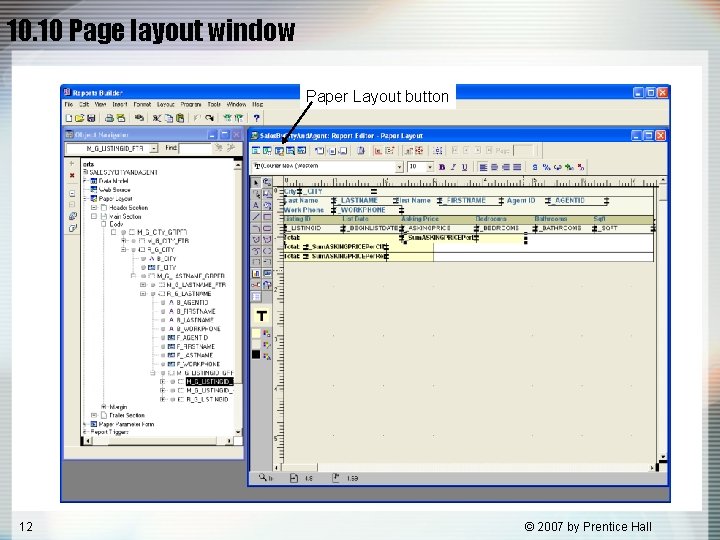
Task: Expand the Trailer Section tree node
Action: pyautogui.click(x=94, y=415)
